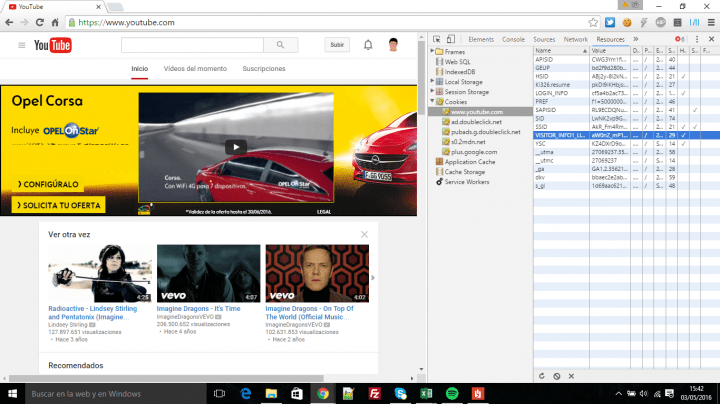
Task: Open Windows Task View icon
Action: [219, 393]
